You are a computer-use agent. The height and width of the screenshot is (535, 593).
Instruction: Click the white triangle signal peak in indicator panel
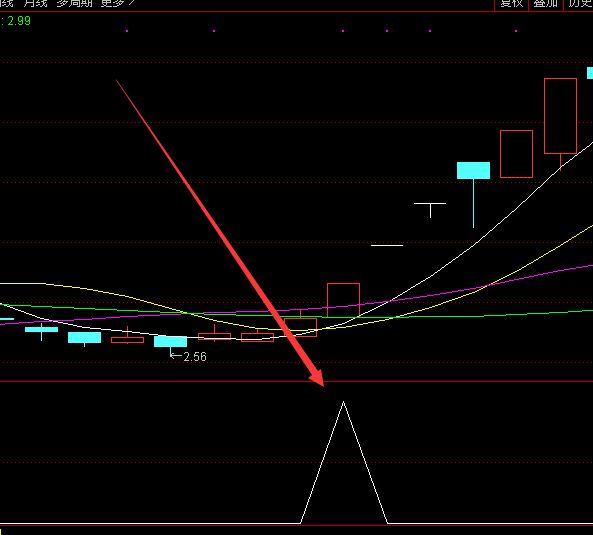point(343,402)
